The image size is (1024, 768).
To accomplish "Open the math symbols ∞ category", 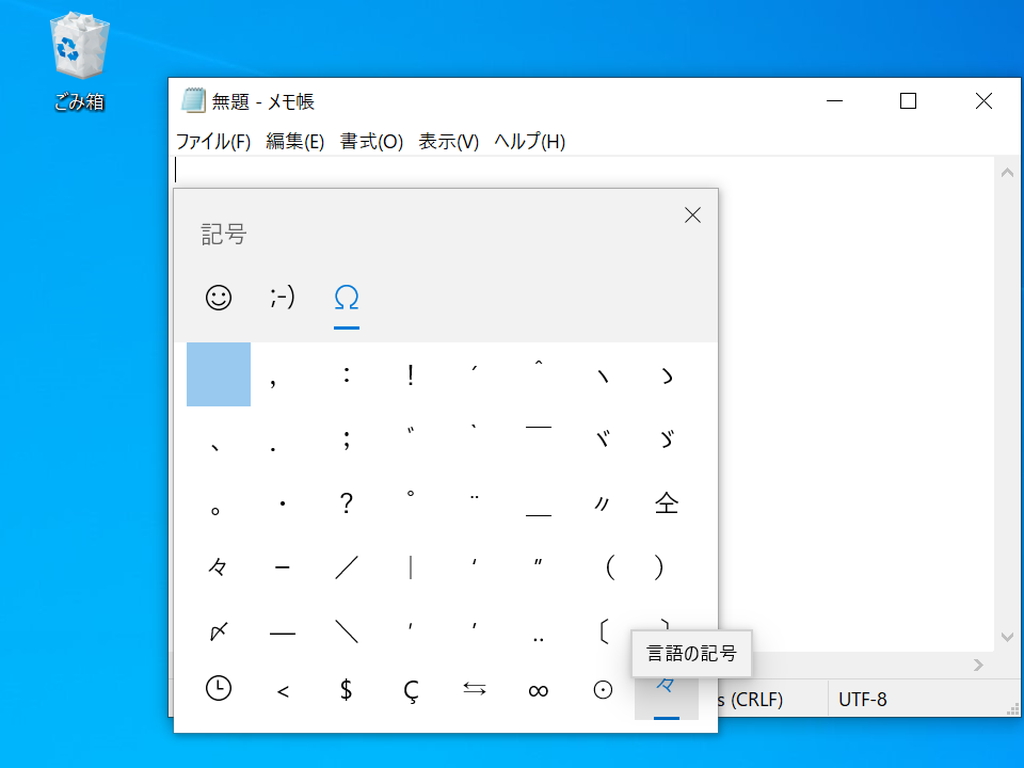I will coord(538,688).
